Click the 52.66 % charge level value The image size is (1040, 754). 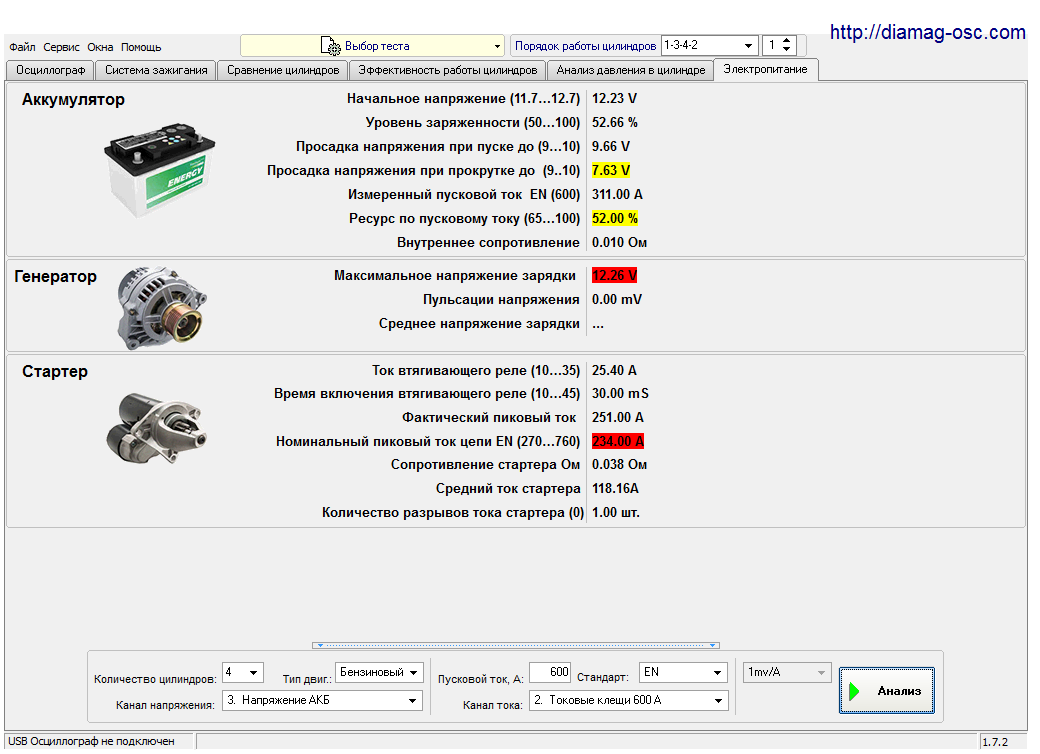click(x=614, y=122)
